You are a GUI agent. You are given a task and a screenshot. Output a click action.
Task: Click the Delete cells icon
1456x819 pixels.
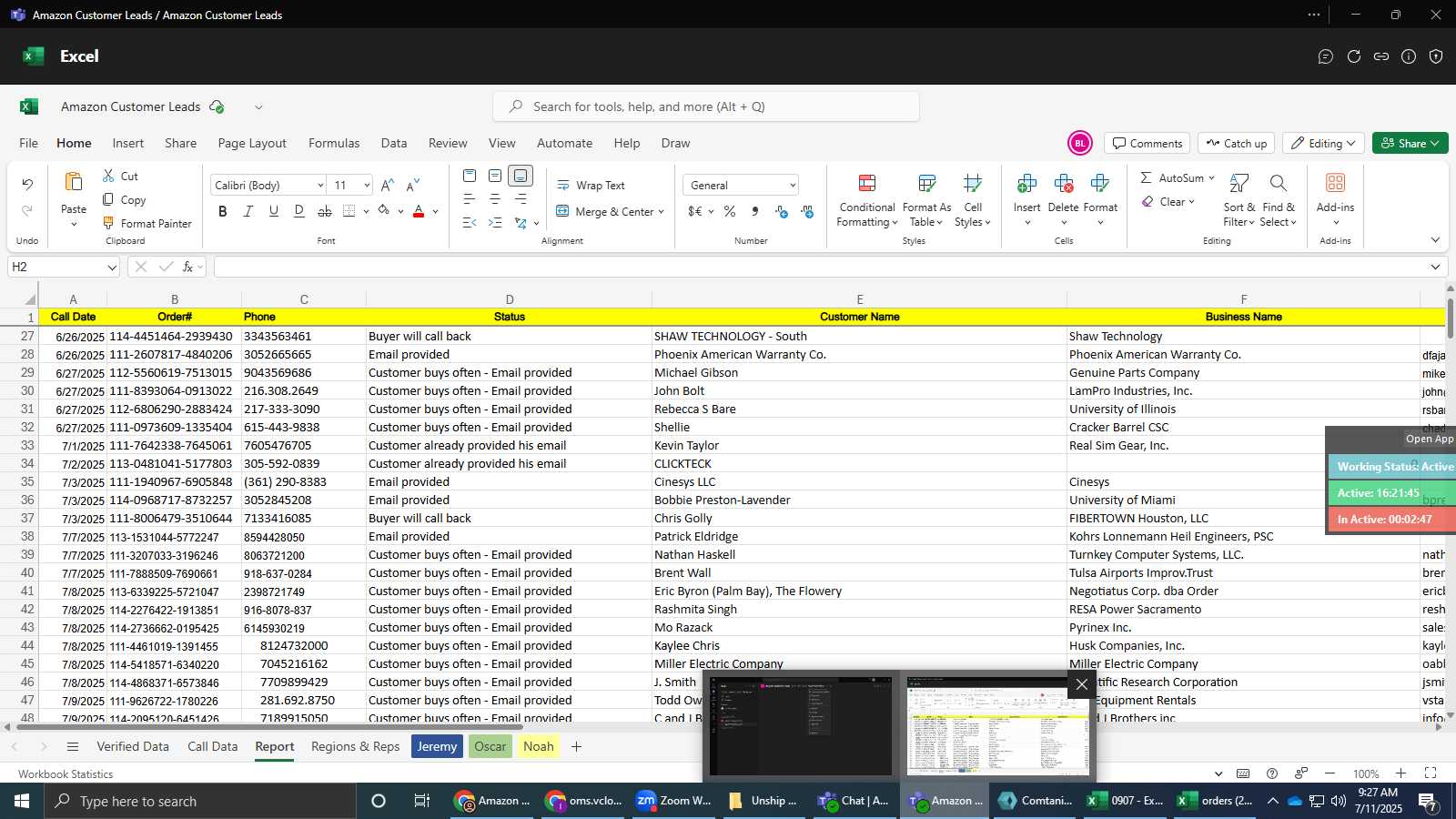tap(1063, 184)
